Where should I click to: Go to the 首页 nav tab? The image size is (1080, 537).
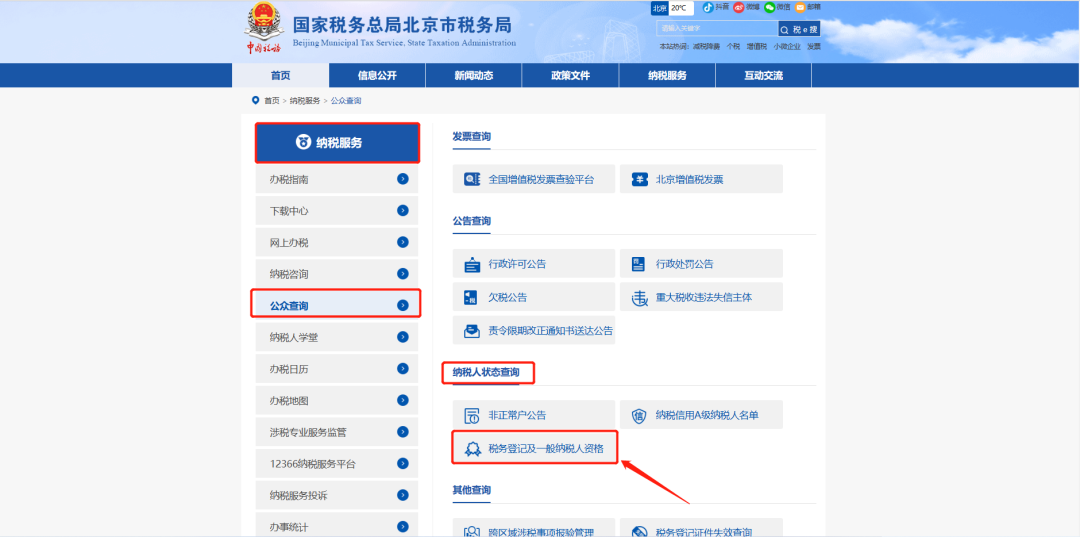[x=280, y=76]
